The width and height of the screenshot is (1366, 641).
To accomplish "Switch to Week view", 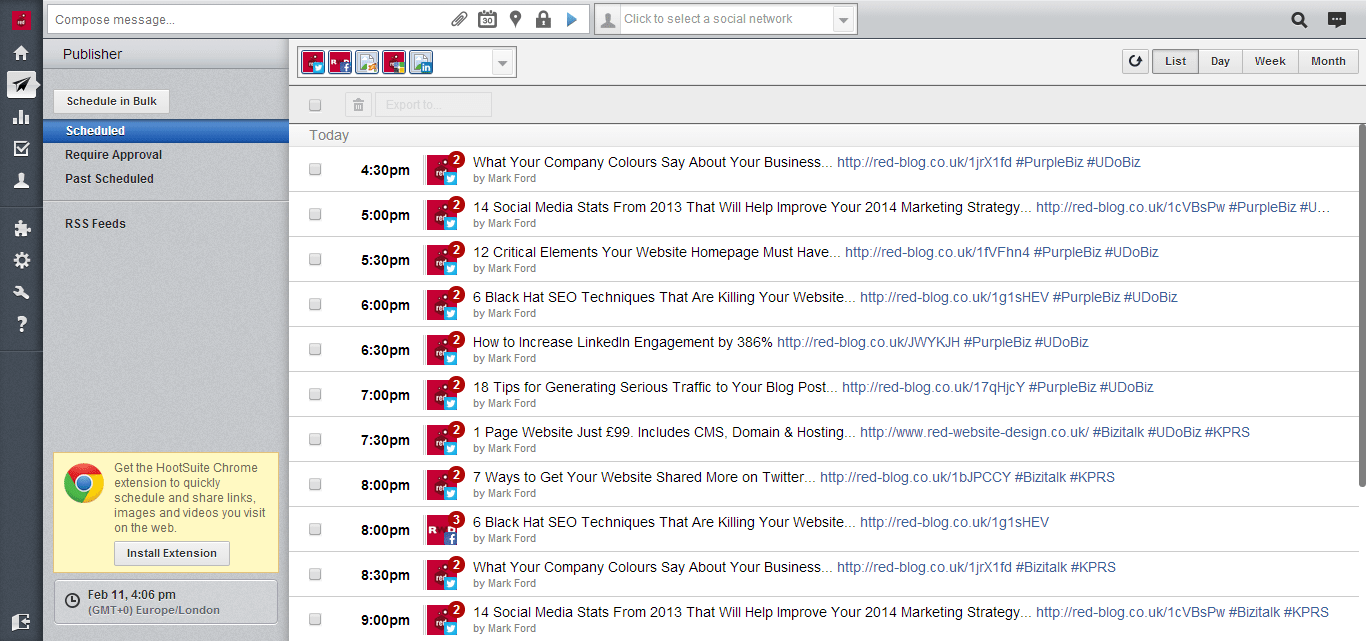I will pyautogui.click(x=1270, y=61).
